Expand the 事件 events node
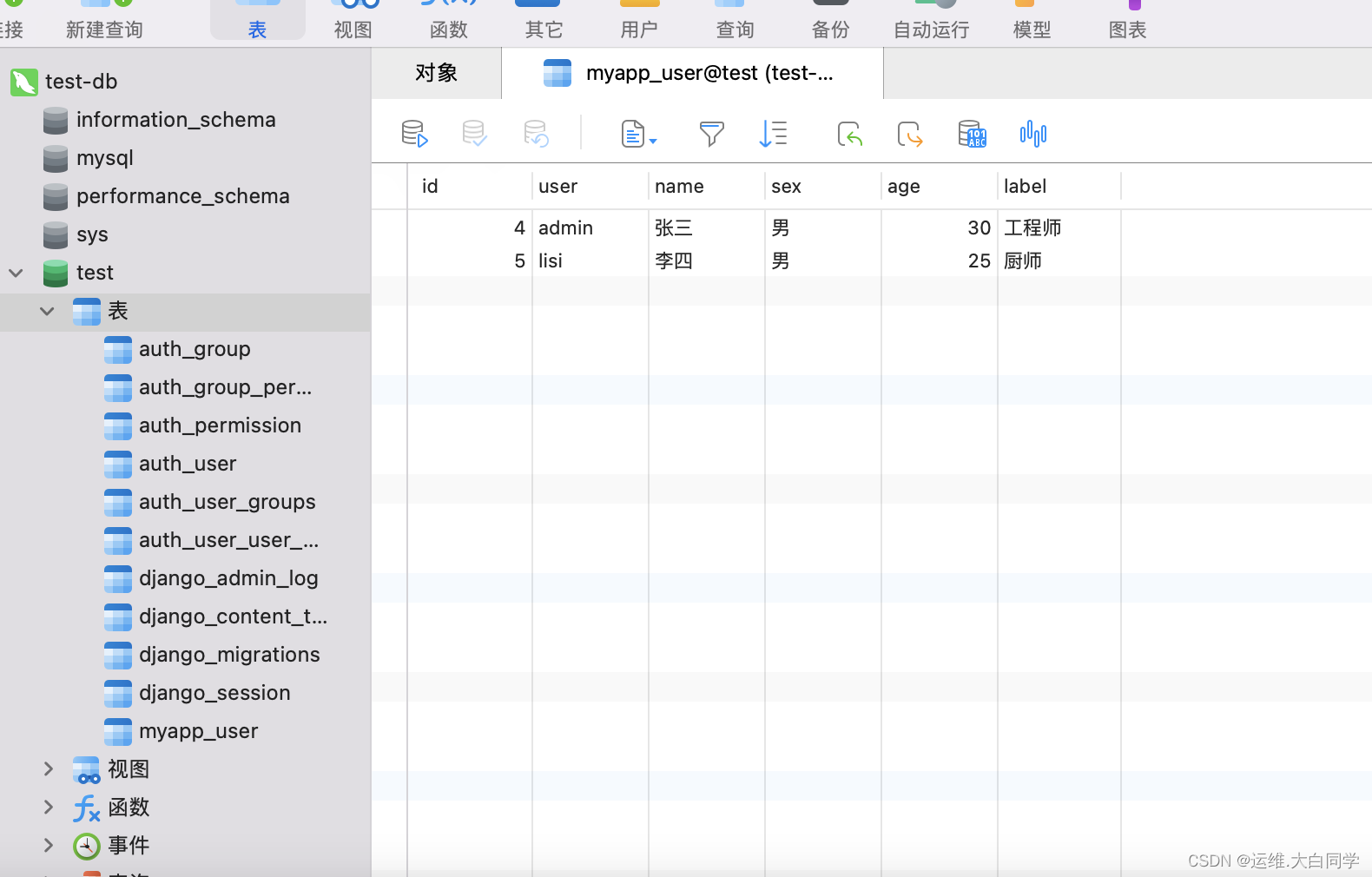 [49, 846]
